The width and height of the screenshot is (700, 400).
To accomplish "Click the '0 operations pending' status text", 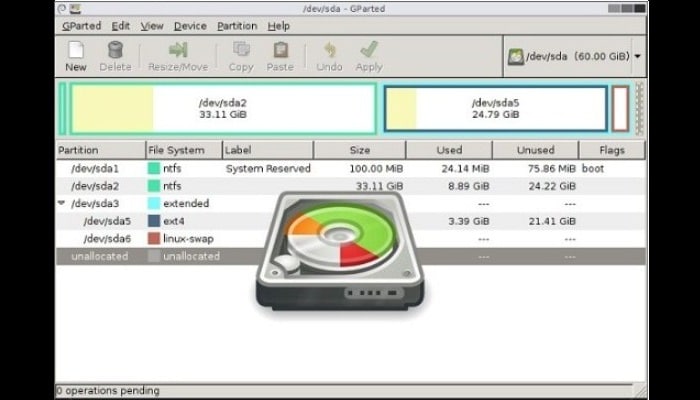I will pos(108,391).
